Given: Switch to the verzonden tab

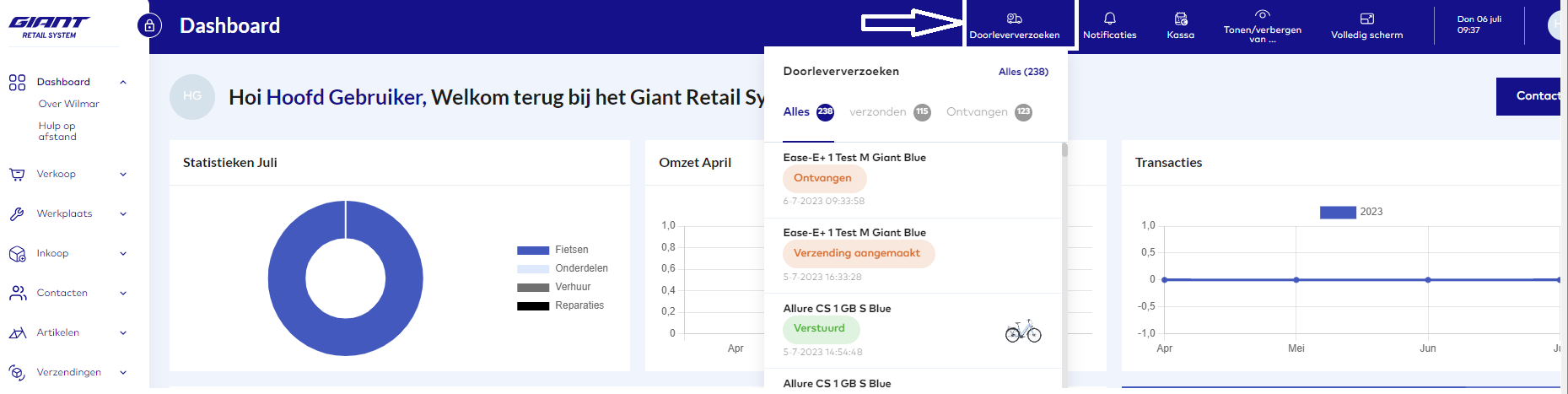Looking at the screenshot, I should pos(878,112).
